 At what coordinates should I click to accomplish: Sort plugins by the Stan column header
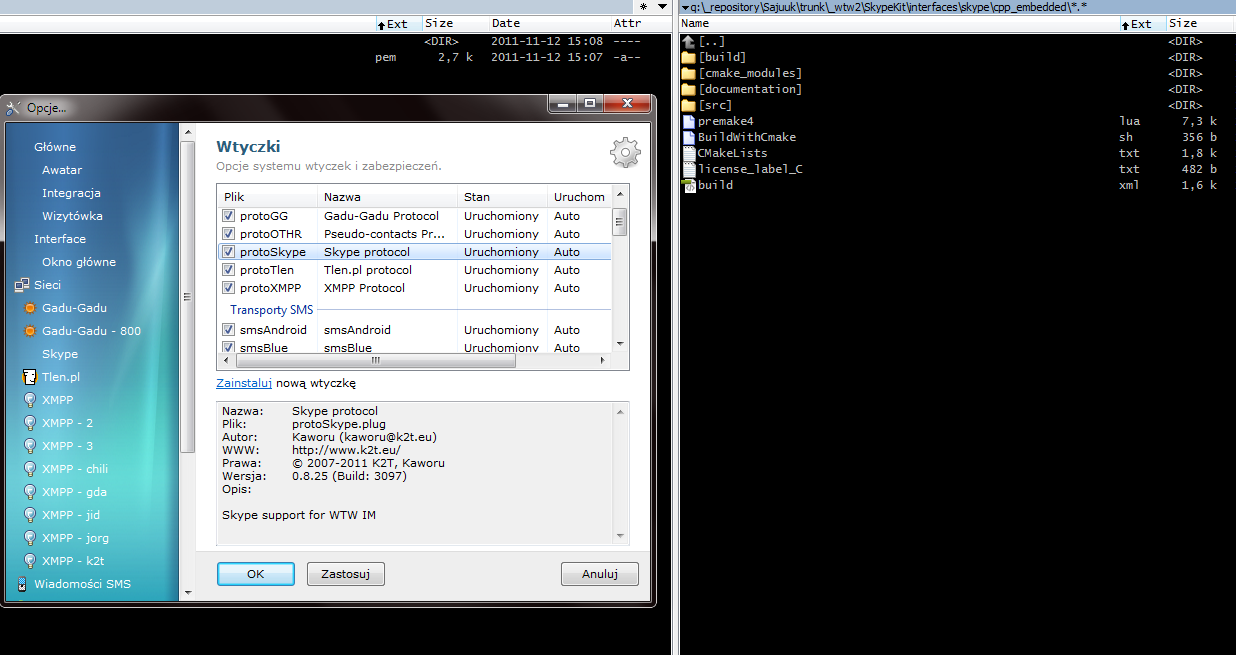pos(502,197)
